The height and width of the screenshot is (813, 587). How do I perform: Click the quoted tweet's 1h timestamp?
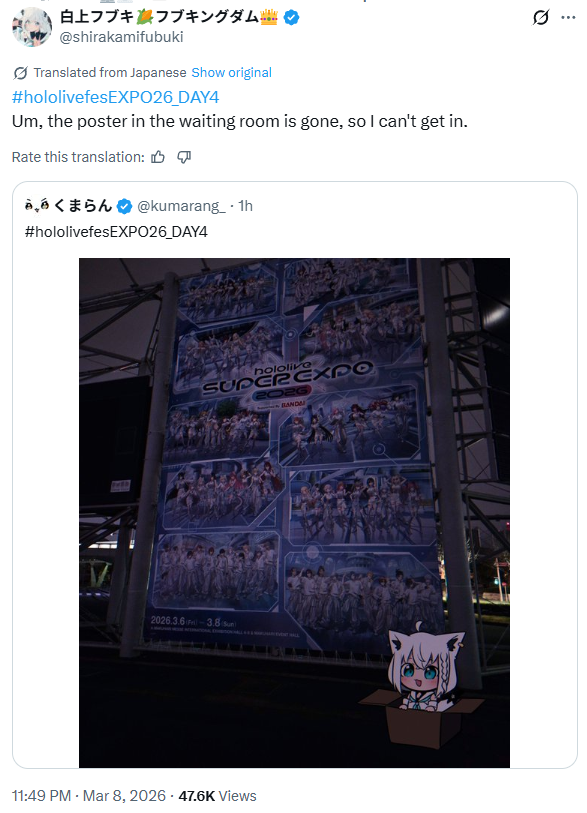pyautogui.click(x=245, y=206)
